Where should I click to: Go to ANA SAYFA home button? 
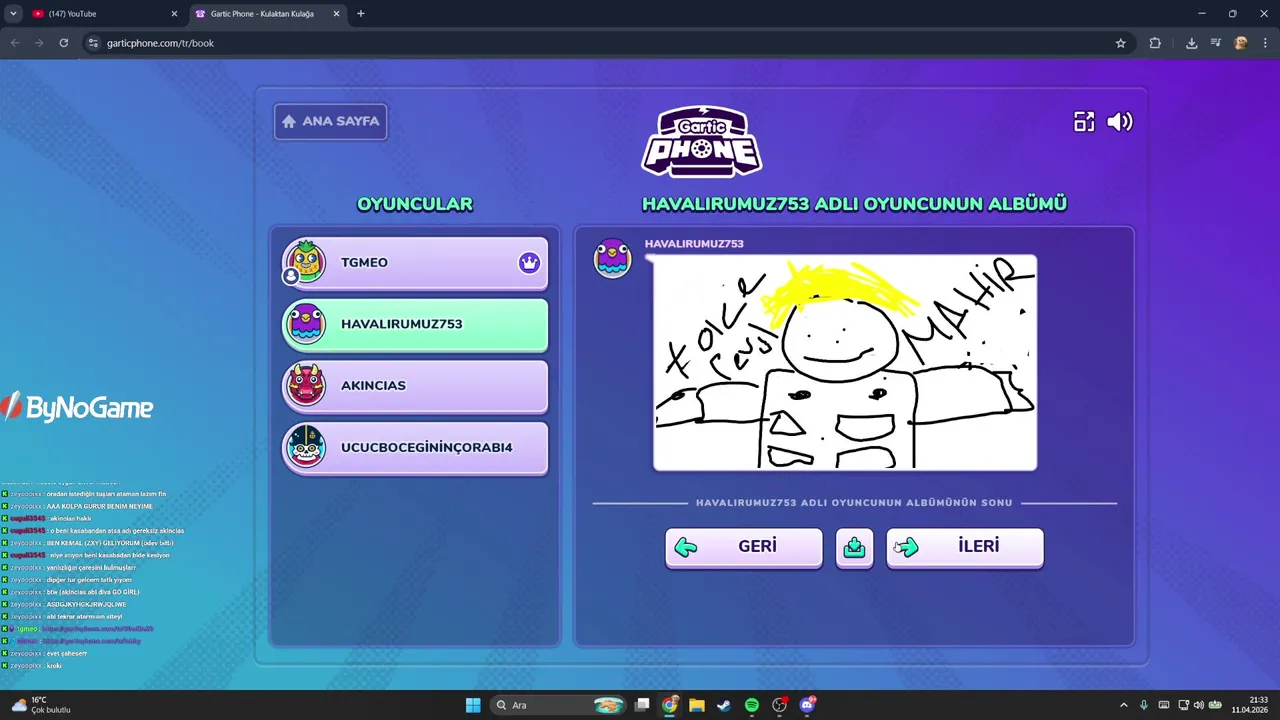[331, 121]
